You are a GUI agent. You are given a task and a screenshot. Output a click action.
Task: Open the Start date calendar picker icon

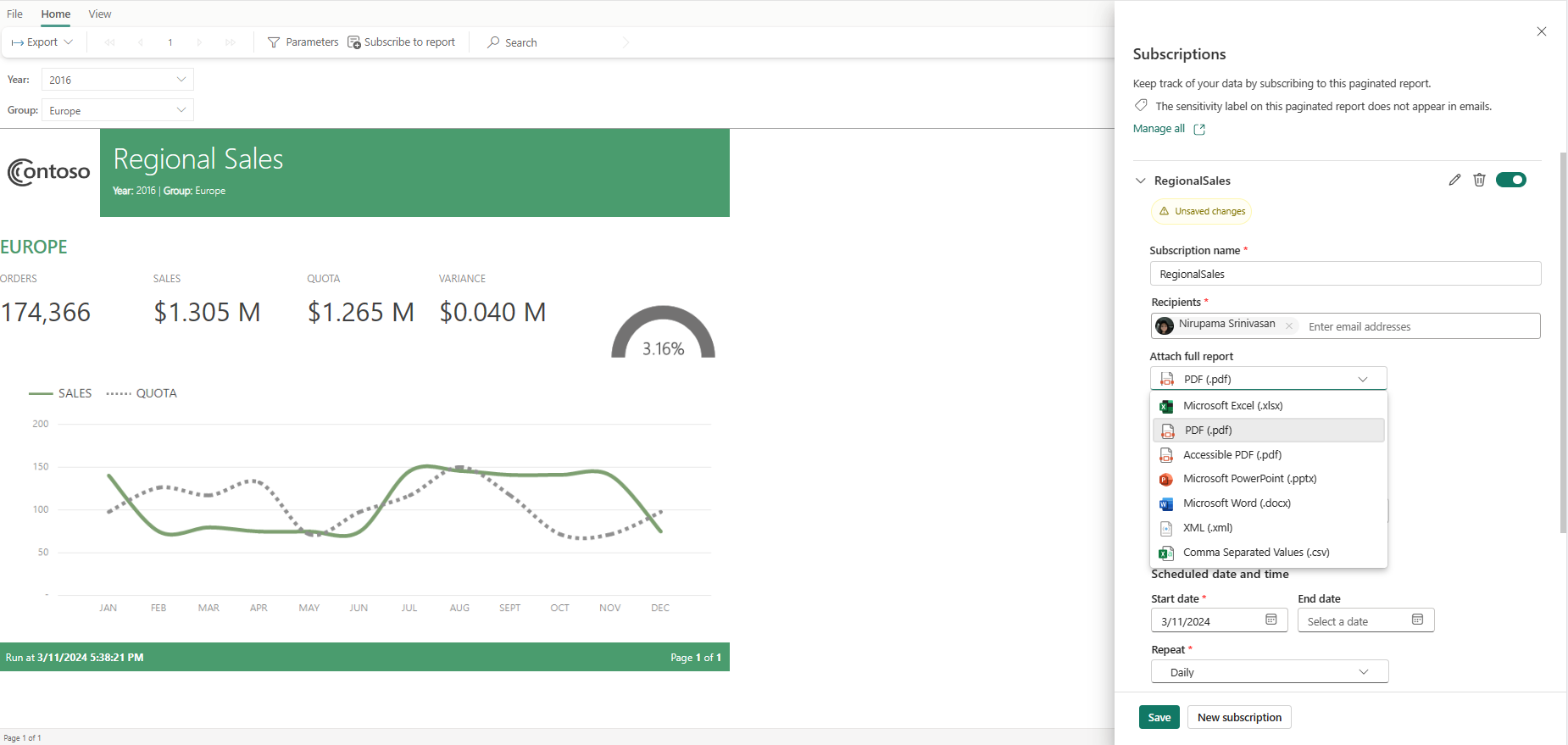point(1271,620)
